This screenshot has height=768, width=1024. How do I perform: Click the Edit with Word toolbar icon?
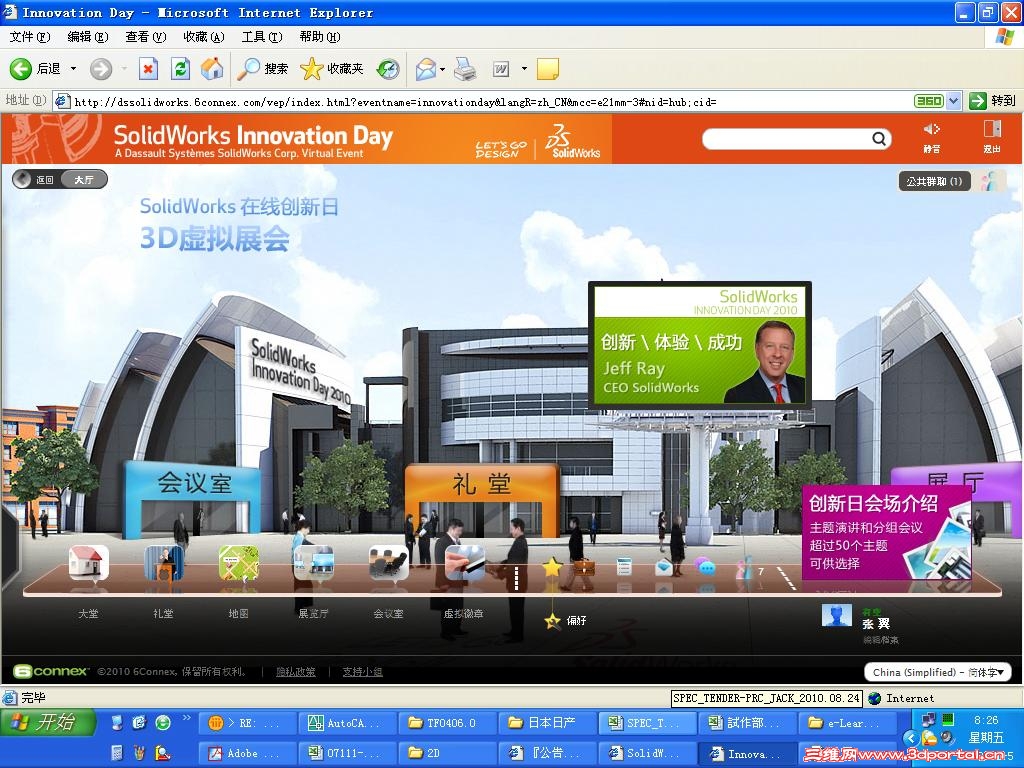coord(501,69)
